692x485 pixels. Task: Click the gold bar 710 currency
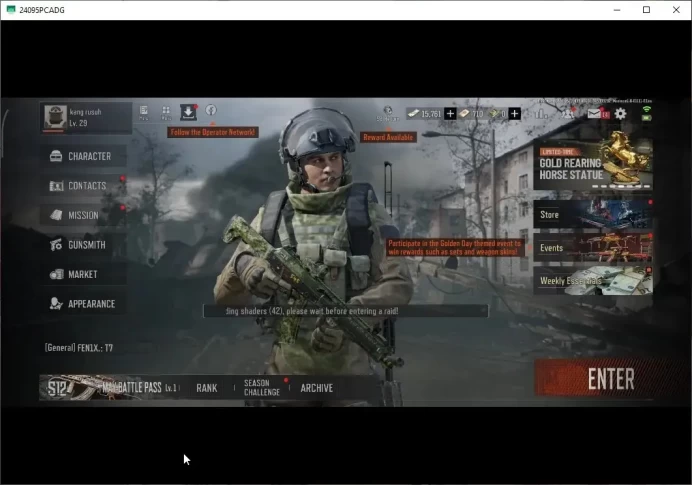coord(471,114)
